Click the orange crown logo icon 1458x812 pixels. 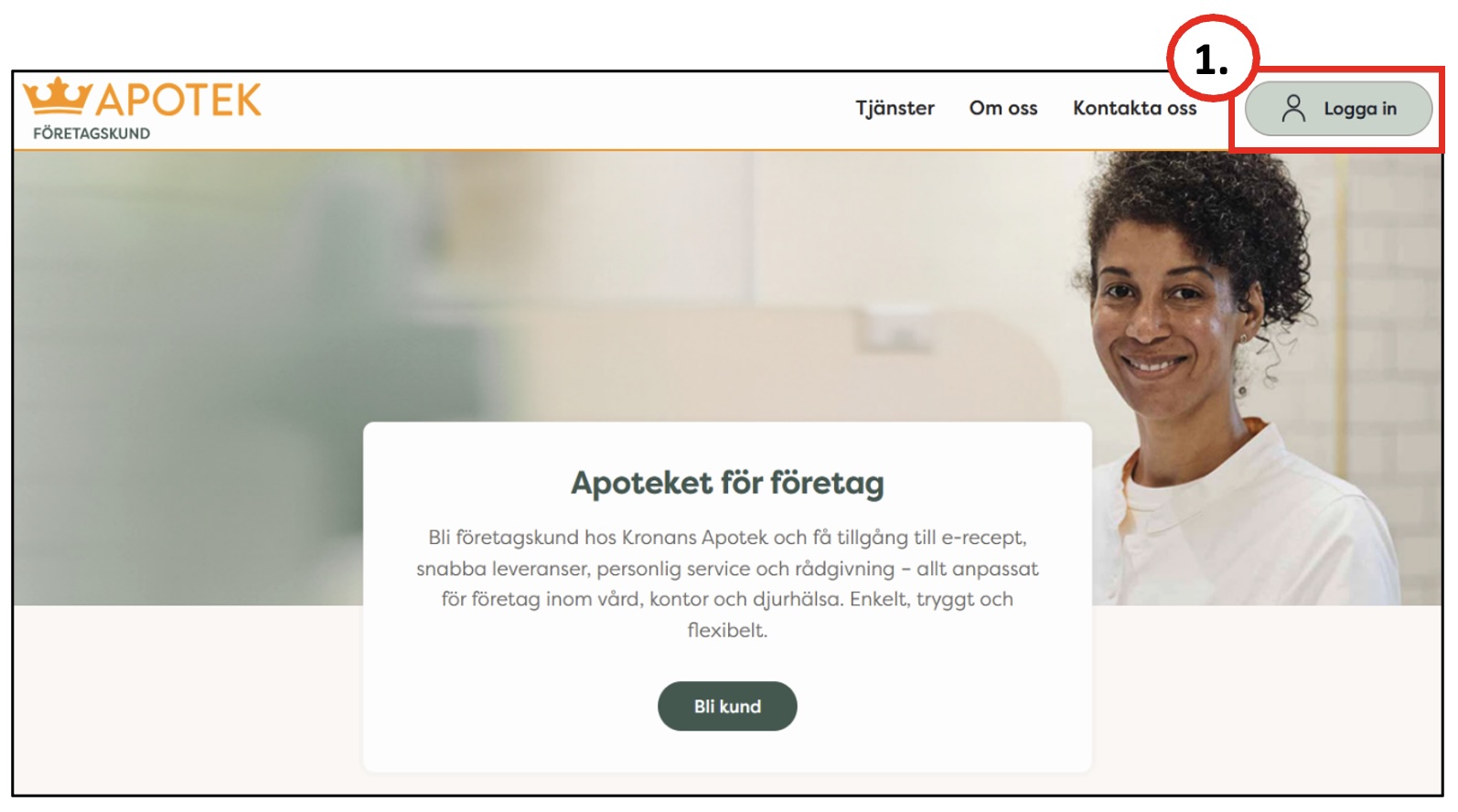pos(57,96)
